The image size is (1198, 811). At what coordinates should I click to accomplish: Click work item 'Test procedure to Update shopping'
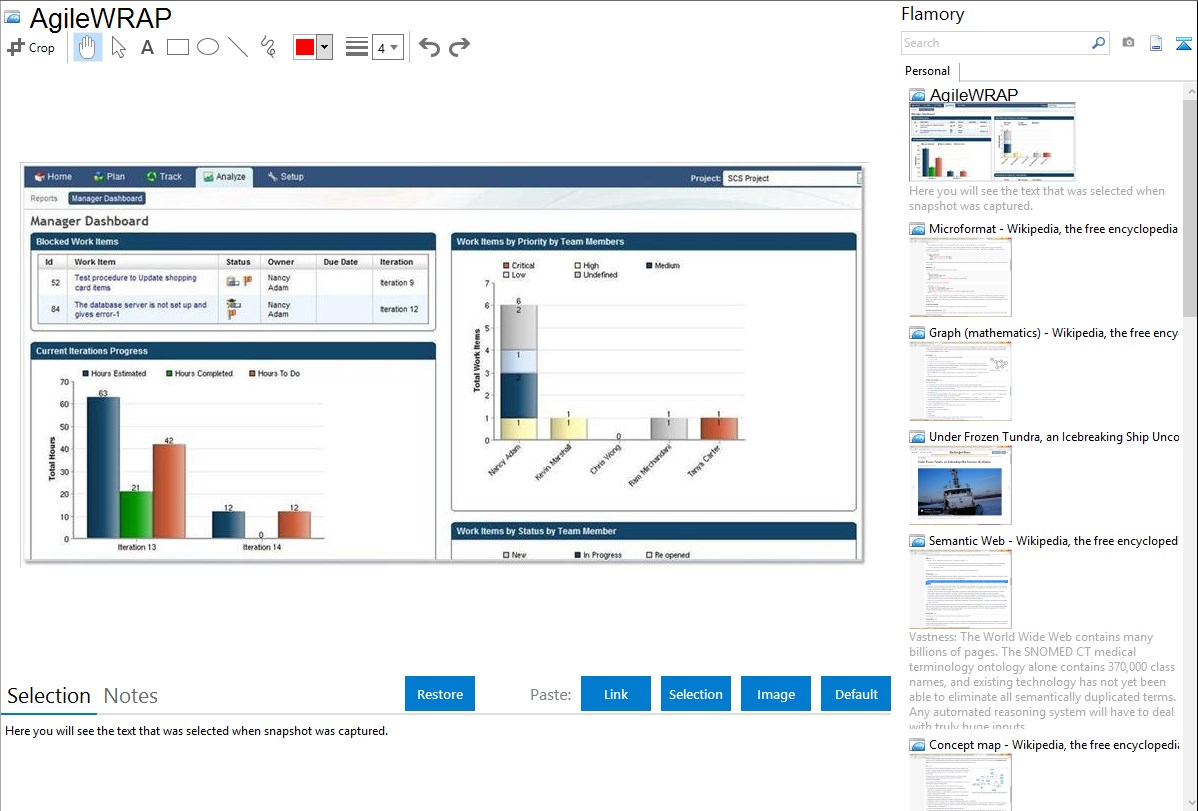point(135,283)
